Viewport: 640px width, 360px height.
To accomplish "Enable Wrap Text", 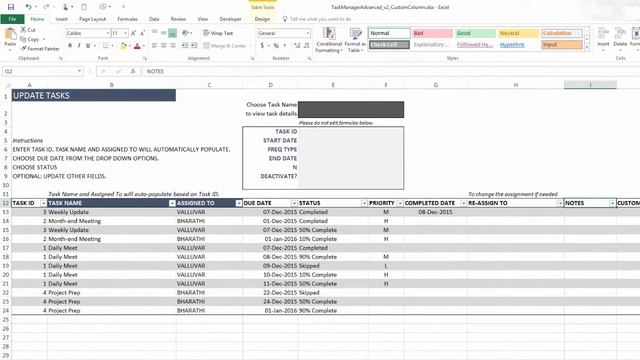I will point(218,33).
